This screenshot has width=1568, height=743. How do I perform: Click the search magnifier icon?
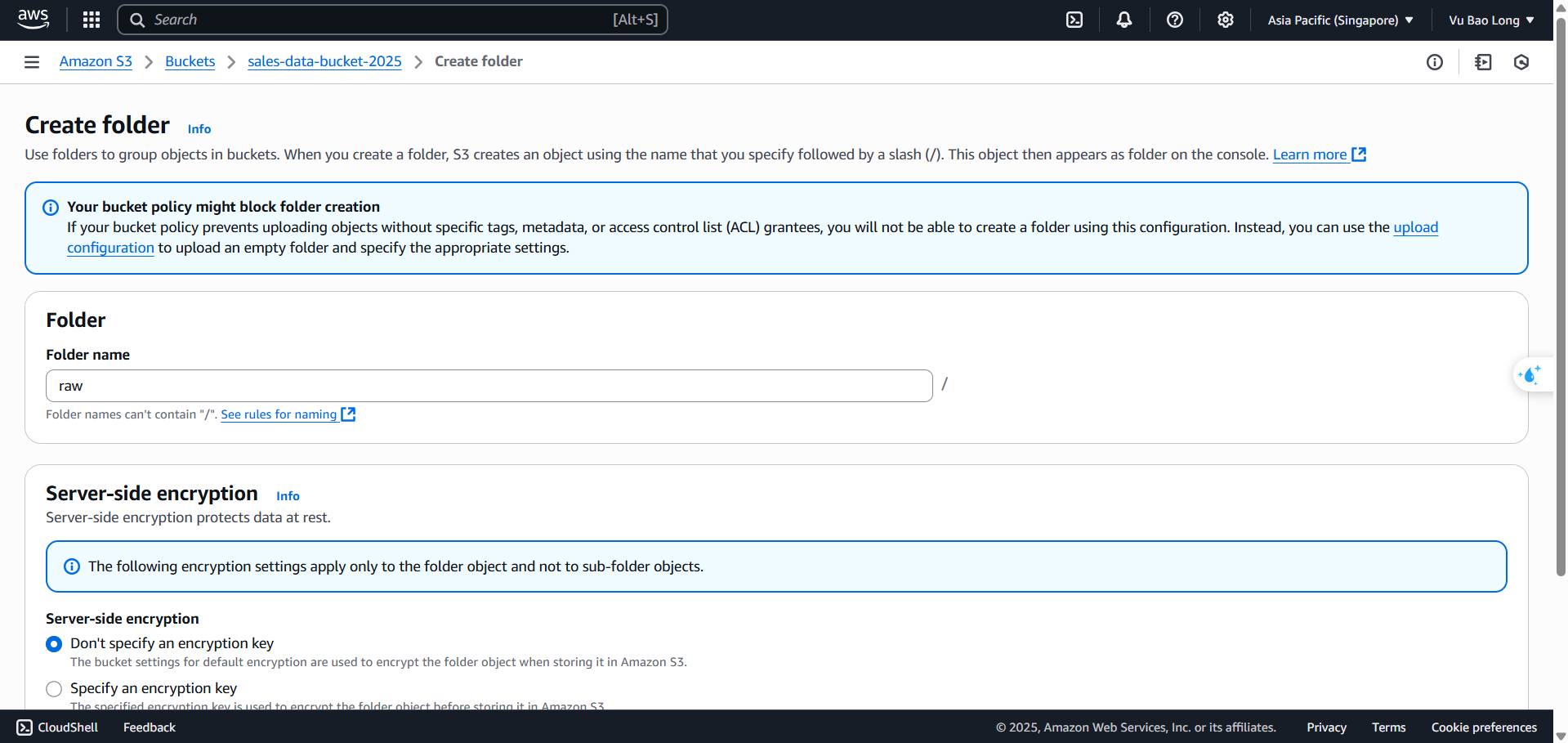137,20
